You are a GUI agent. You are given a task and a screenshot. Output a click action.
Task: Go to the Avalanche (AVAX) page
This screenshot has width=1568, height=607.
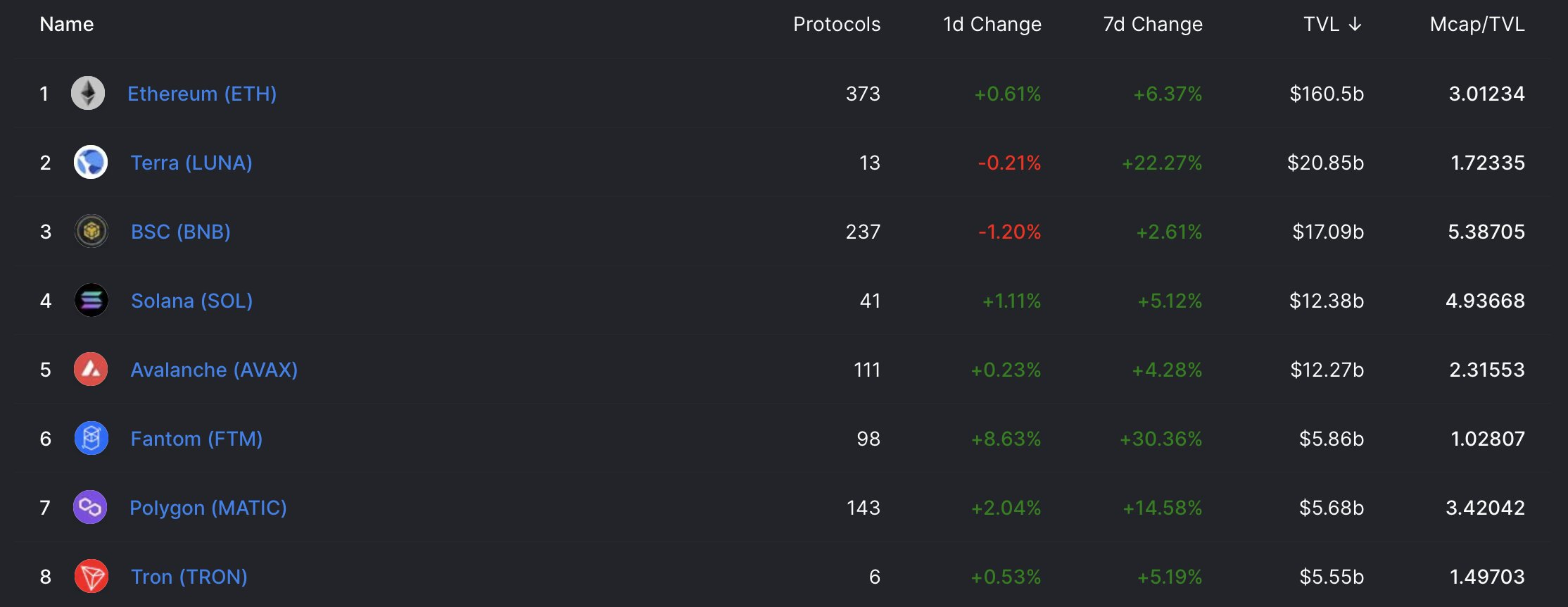pyautogui.click(x=214, y=370)
